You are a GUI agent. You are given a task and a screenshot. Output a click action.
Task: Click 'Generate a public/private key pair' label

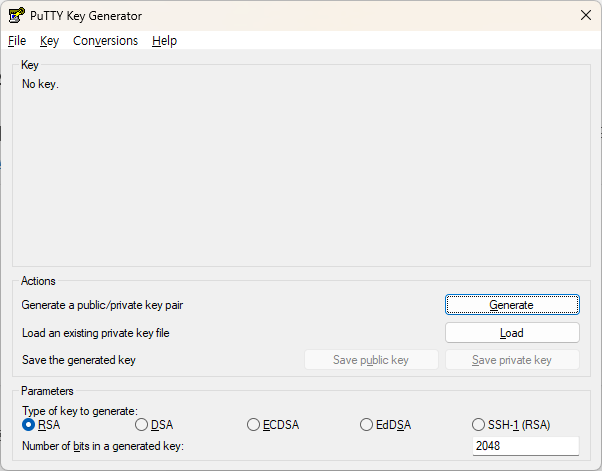coord(102,305)
